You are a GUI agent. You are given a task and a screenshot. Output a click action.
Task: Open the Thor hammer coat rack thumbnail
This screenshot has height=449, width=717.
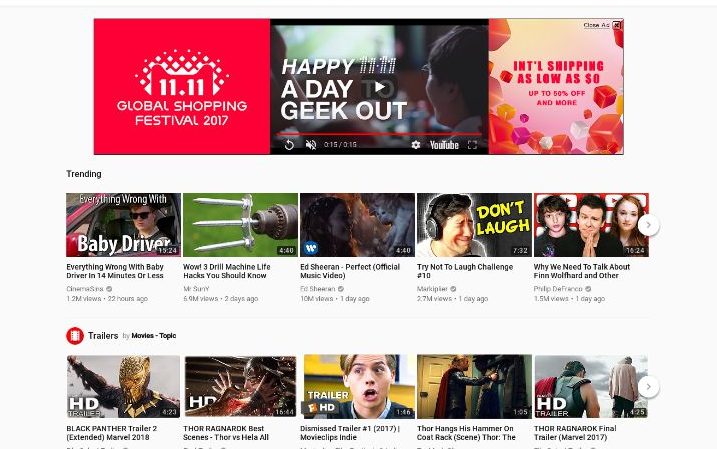[474, 386]
